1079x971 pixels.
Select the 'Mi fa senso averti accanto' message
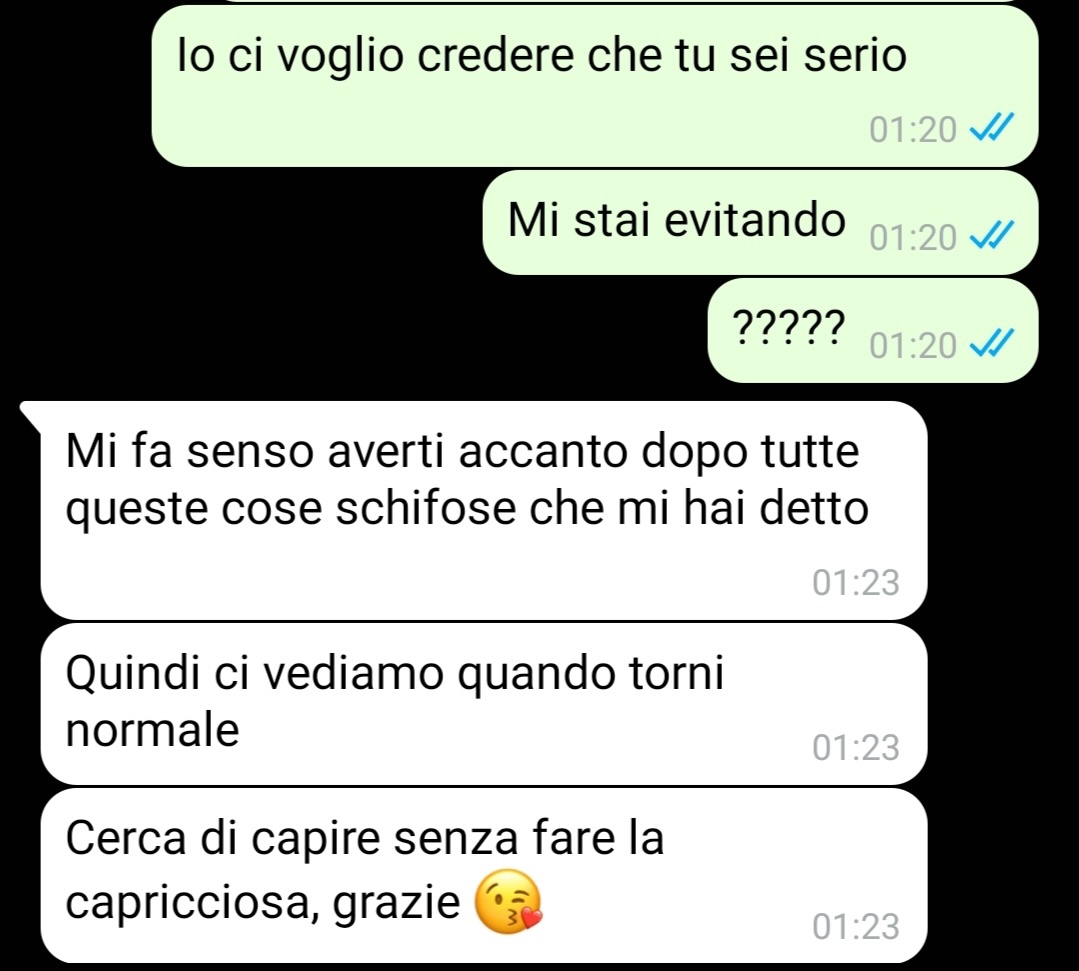click(x=484, y=511)
